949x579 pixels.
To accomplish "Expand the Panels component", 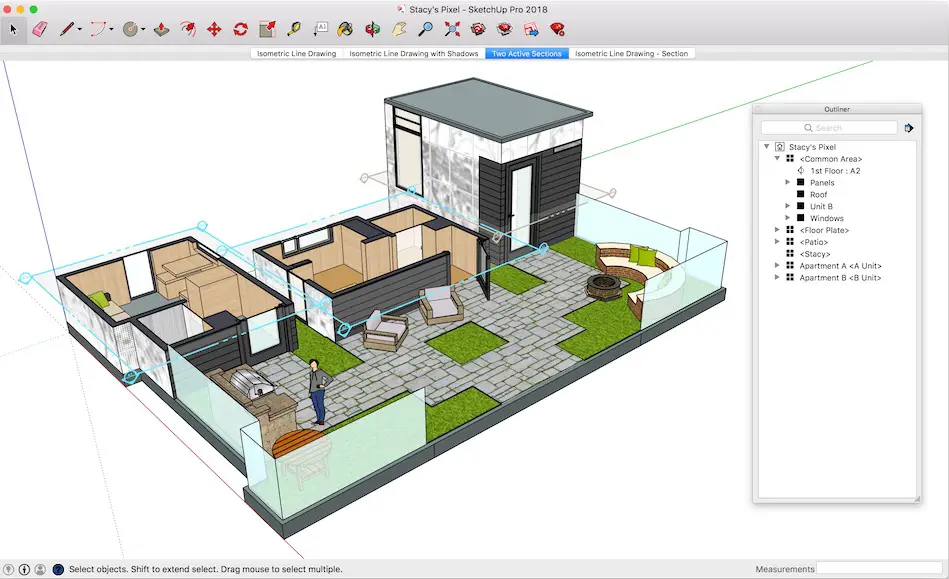I will [787, 182].
